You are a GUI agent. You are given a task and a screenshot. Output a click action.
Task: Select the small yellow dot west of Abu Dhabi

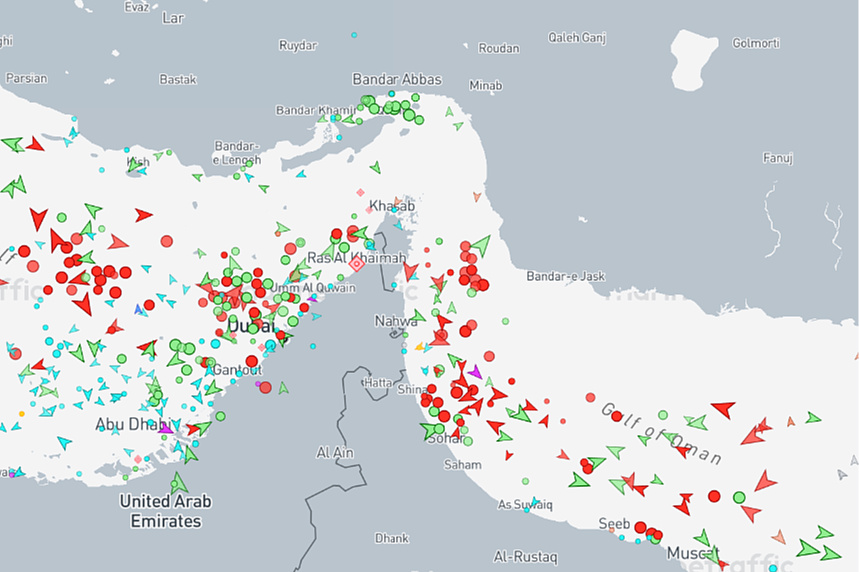(x=22, y=414)
